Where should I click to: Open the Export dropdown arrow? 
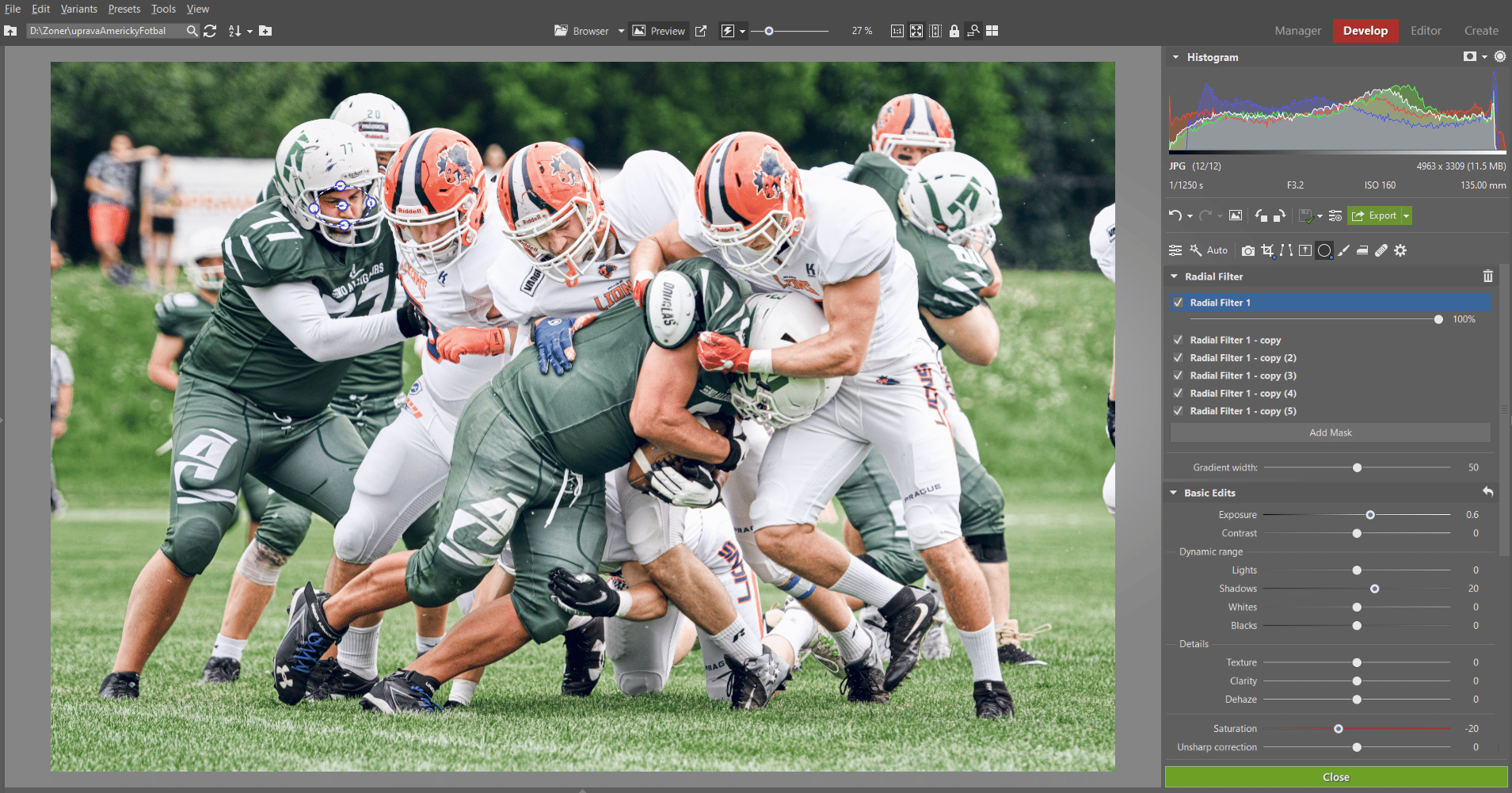coord(1407,215)
